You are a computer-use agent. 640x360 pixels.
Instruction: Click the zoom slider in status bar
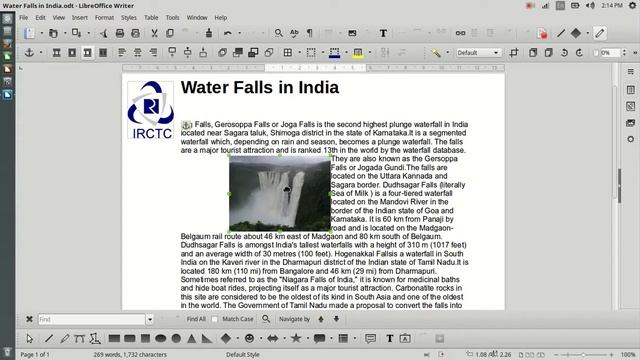584,355
